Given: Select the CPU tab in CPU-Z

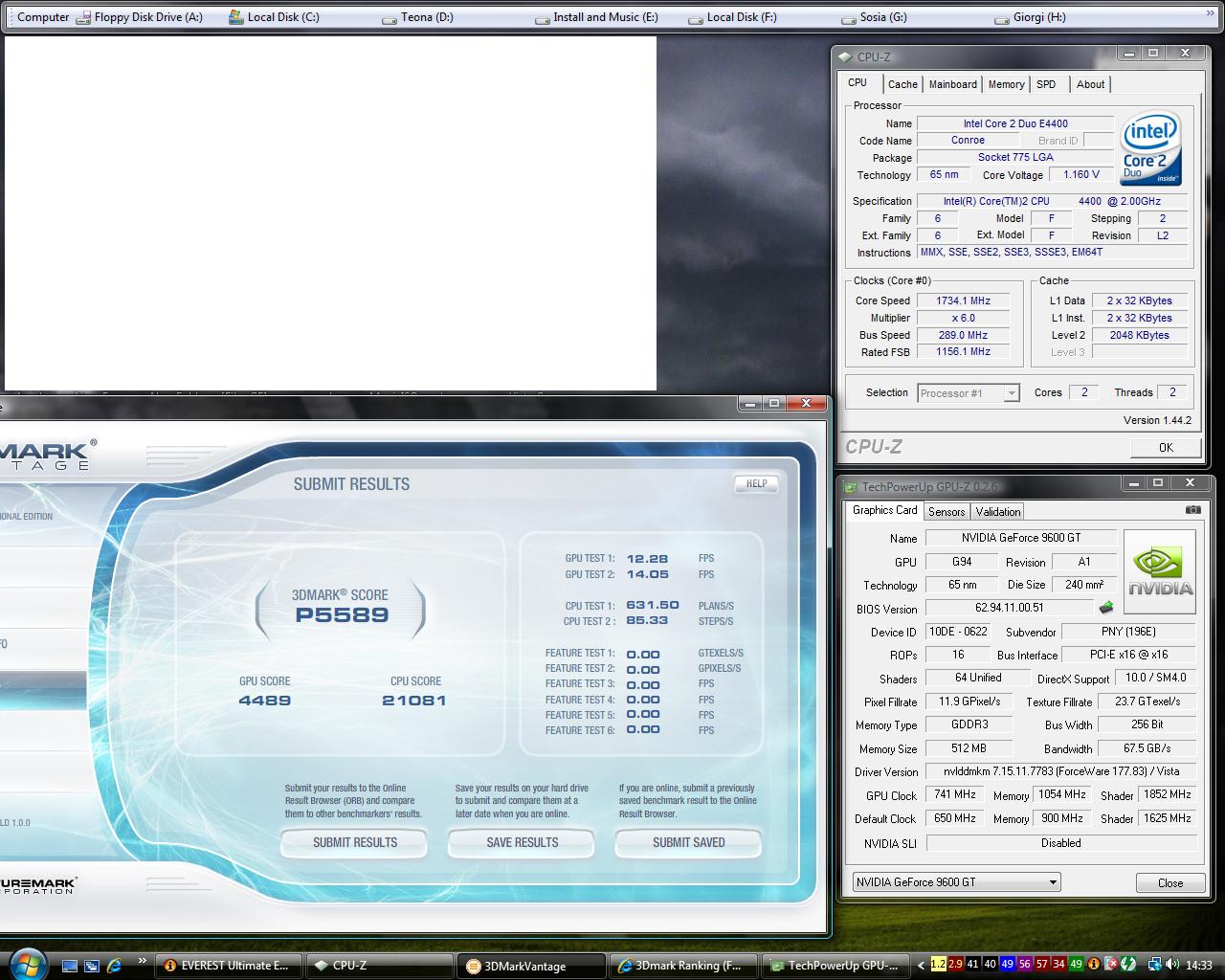Looking at the screenshot, I should coord(858,83).
